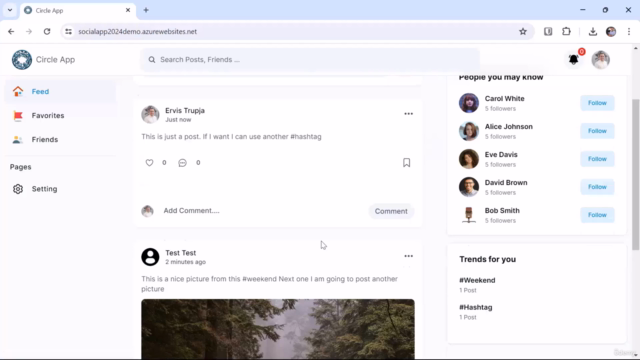Viewport: 640px width, 360px height.
Task: Click the Bob Smith name
Action: [x=502, y=211]
